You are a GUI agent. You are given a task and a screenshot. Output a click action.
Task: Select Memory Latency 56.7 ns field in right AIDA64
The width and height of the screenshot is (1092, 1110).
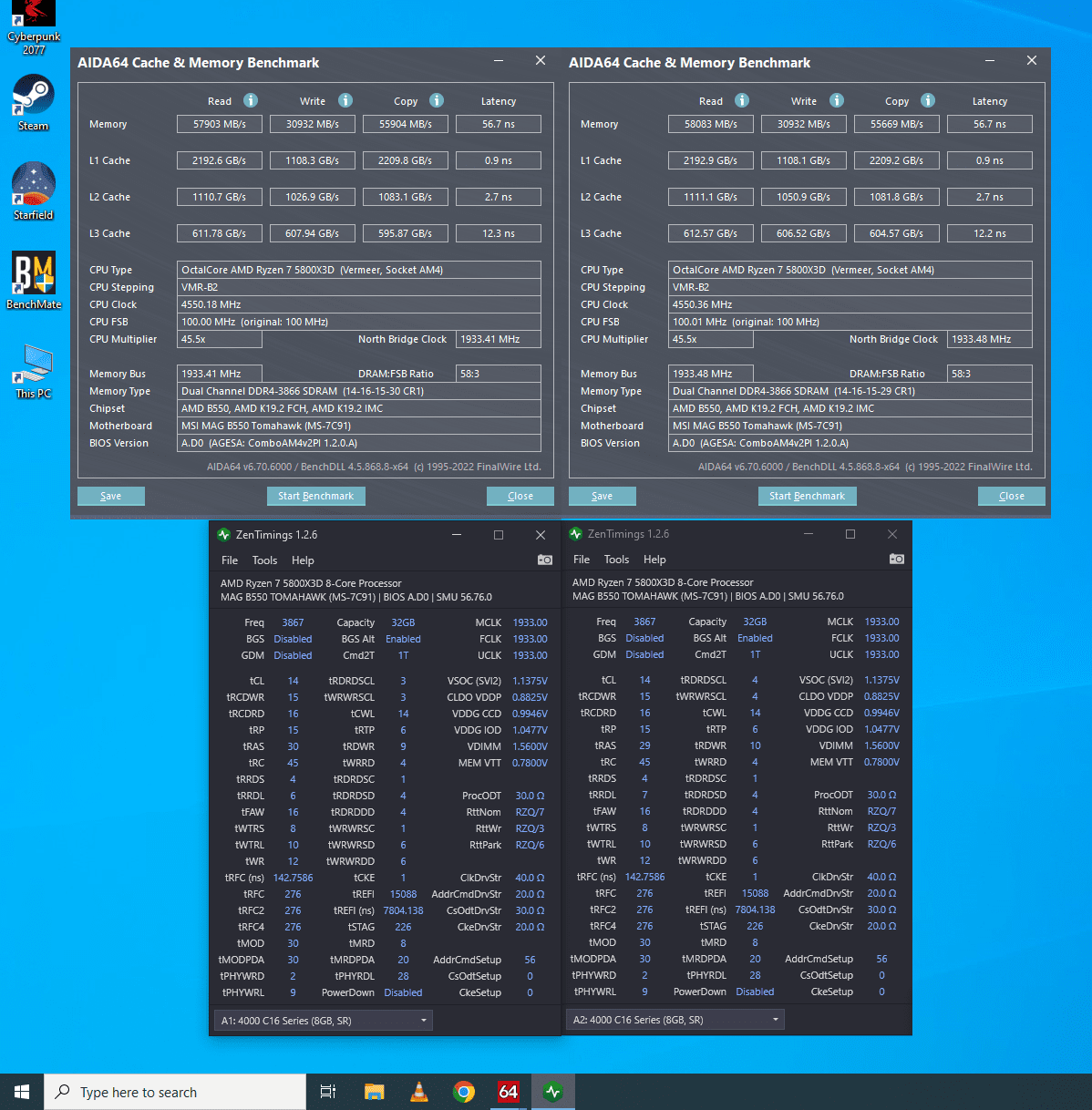990,124
